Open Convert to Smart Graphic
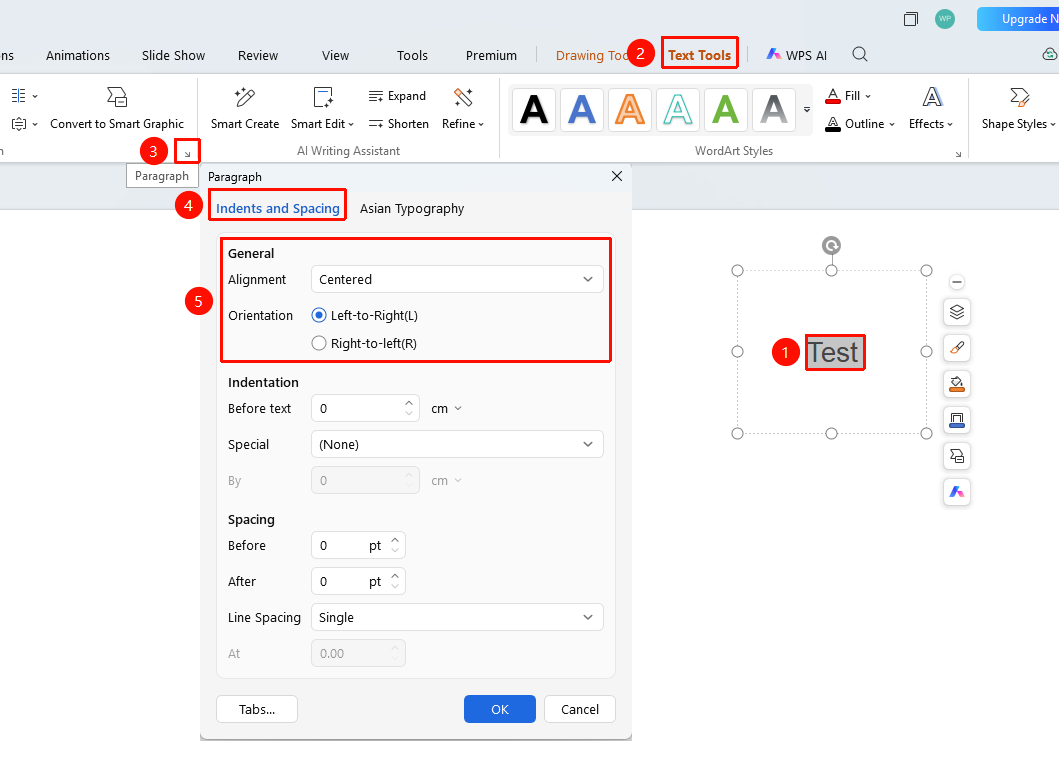 [117, 109]
